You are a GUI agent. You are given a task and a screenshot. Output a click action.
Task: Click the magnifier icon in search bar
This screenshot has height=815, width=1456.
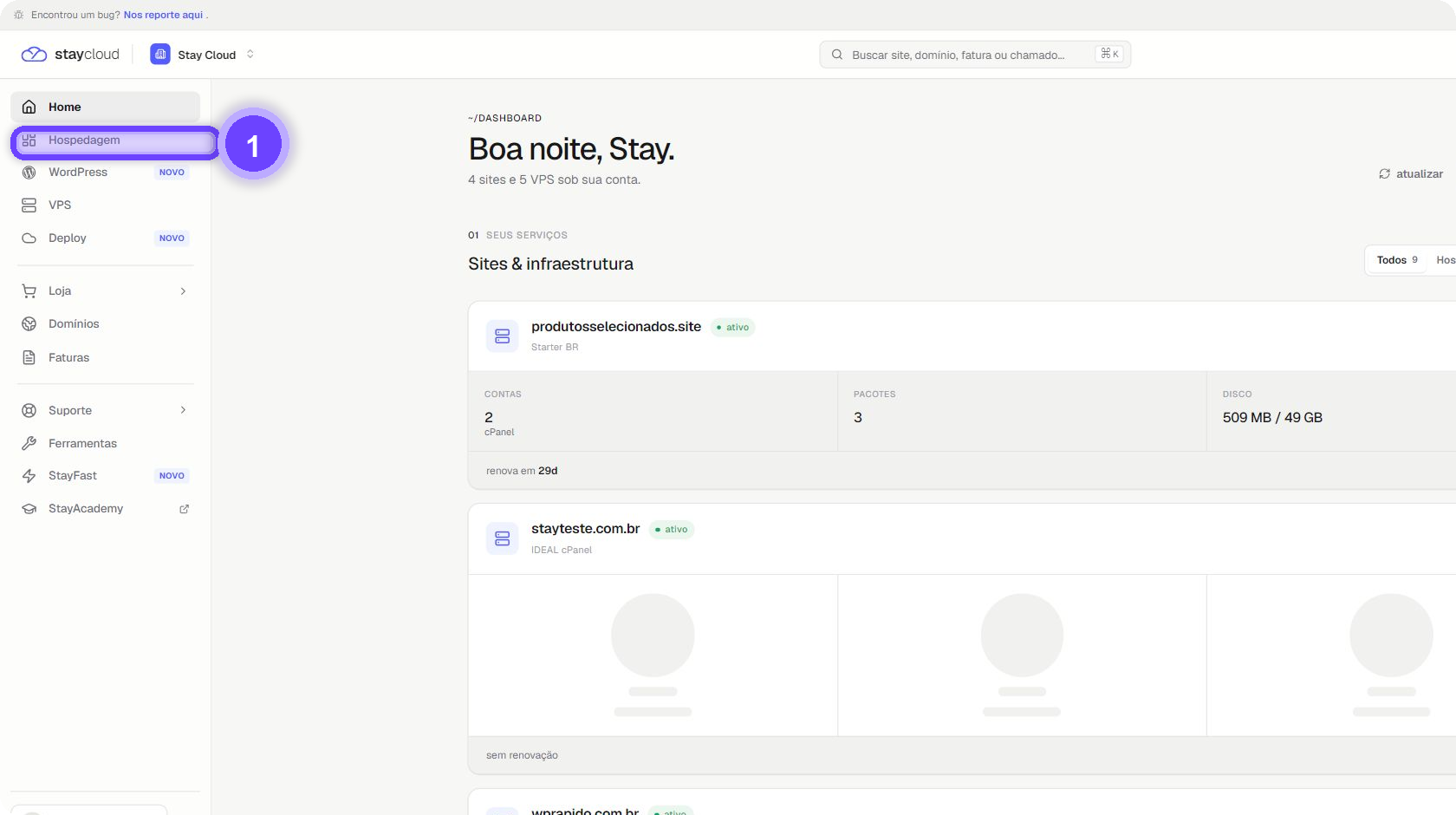coord(837,55)
